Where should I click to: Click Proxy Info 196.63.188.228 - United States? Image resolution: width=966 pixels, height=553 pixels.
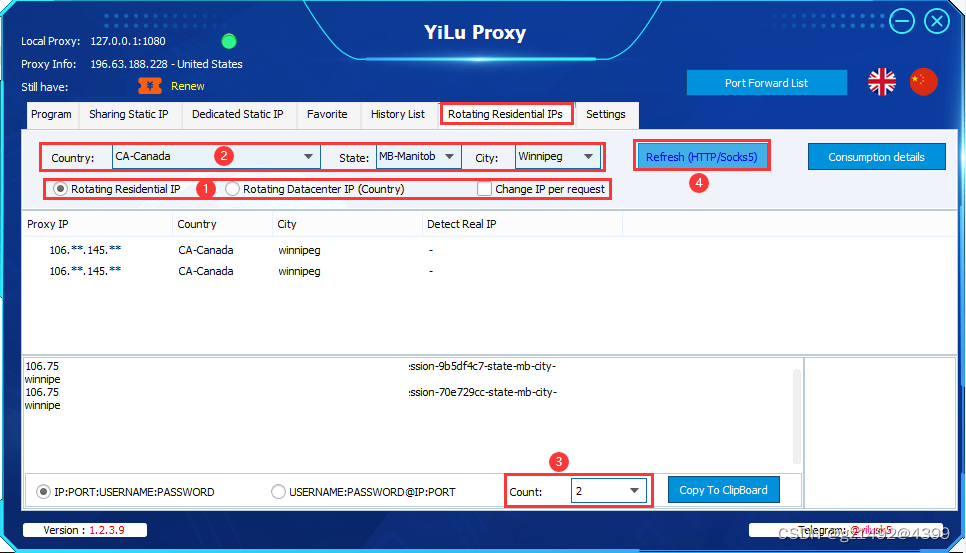click(x=166, y=64)
